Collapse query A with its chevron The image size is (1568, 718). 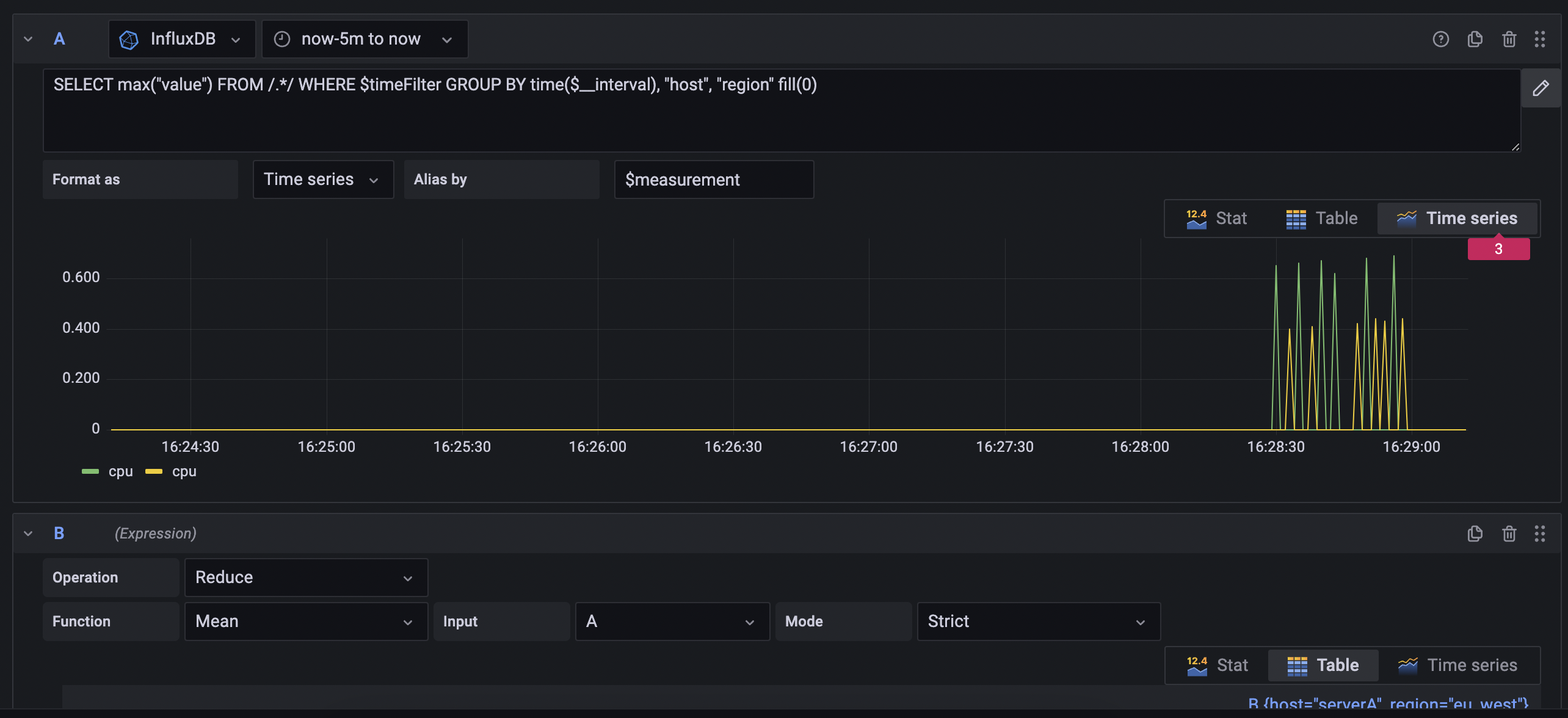coord(27,38)
